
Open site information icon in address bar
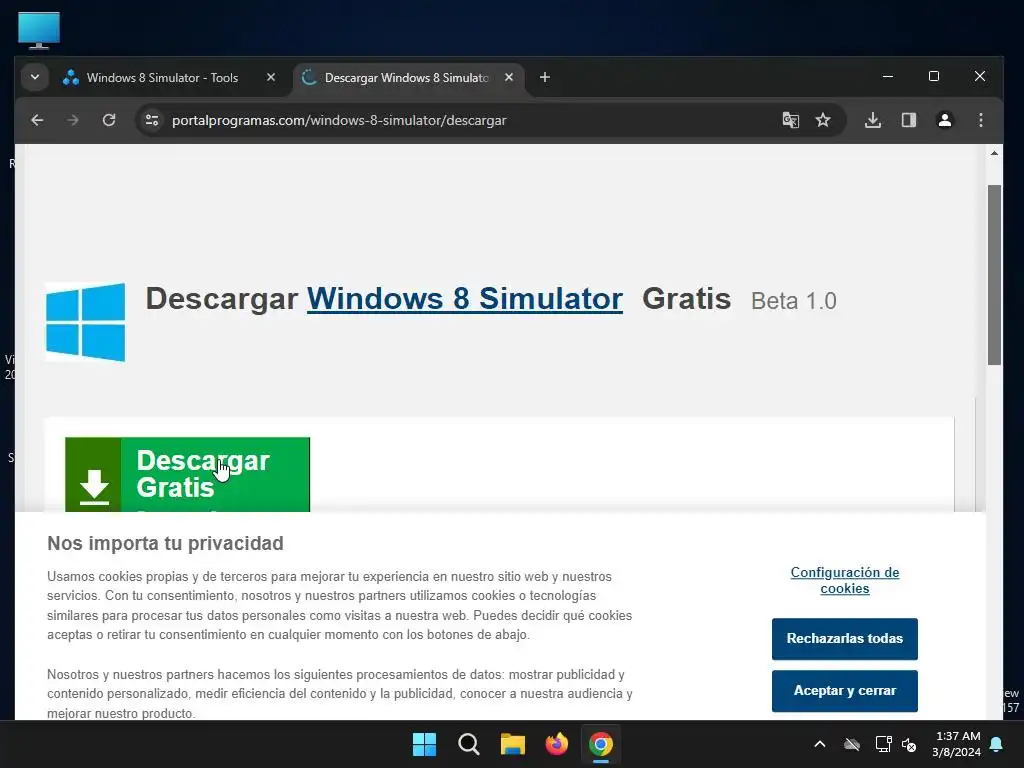pos(152,120)
